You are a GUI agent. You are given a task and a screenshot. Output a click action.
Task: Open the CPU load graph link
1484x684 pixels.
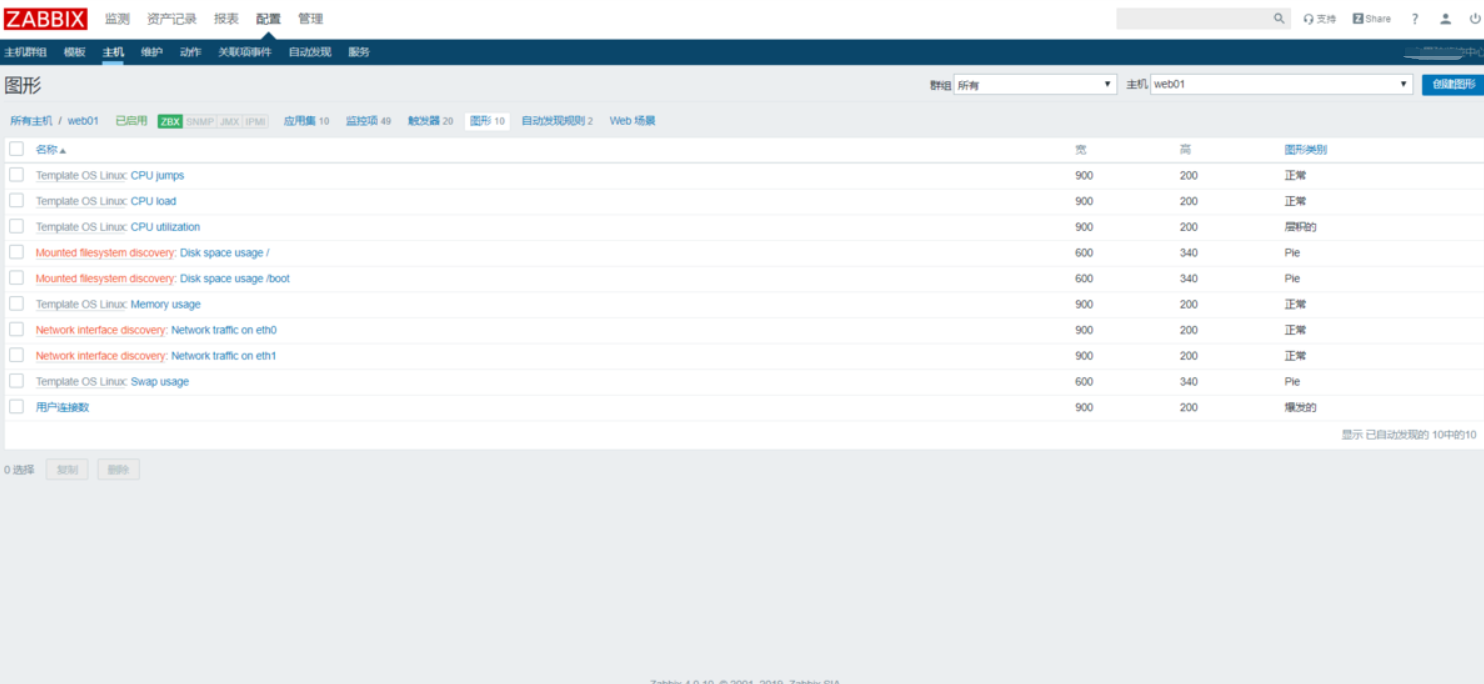153,201
